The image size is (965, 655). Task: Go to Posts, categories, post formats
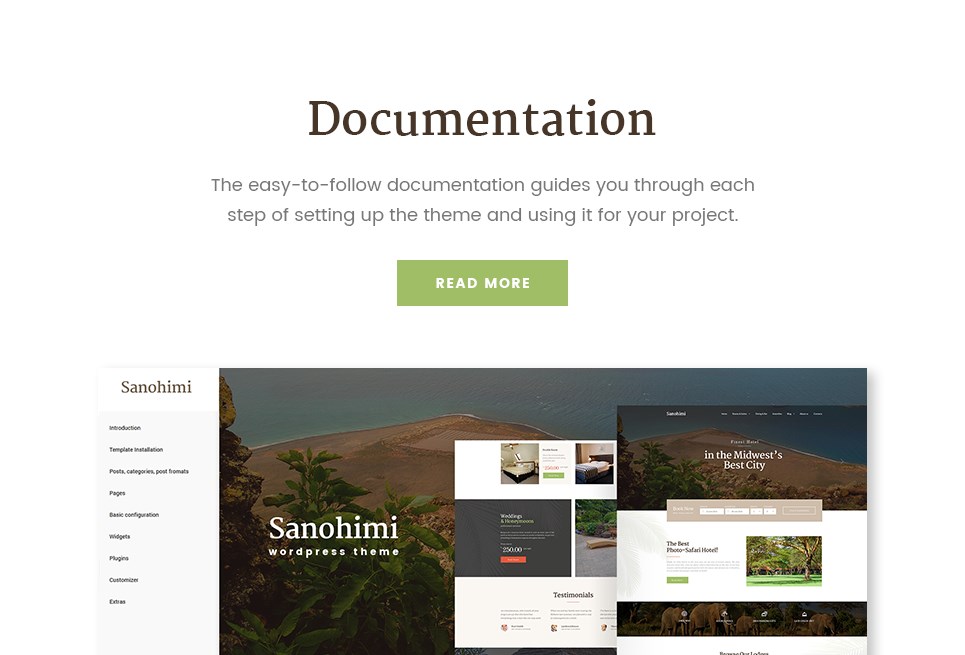pyautogui.click(x=149, y=472)
